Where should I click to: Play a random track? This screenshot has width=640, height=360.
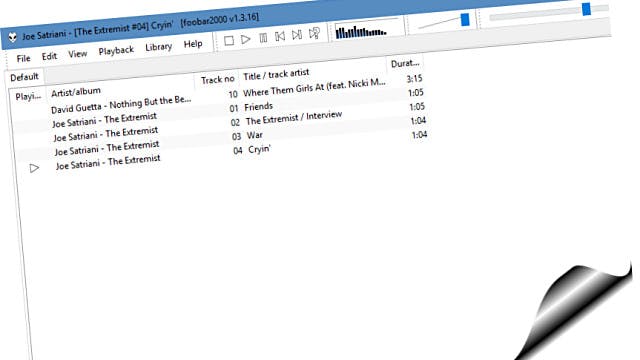[x=314, y=33]
